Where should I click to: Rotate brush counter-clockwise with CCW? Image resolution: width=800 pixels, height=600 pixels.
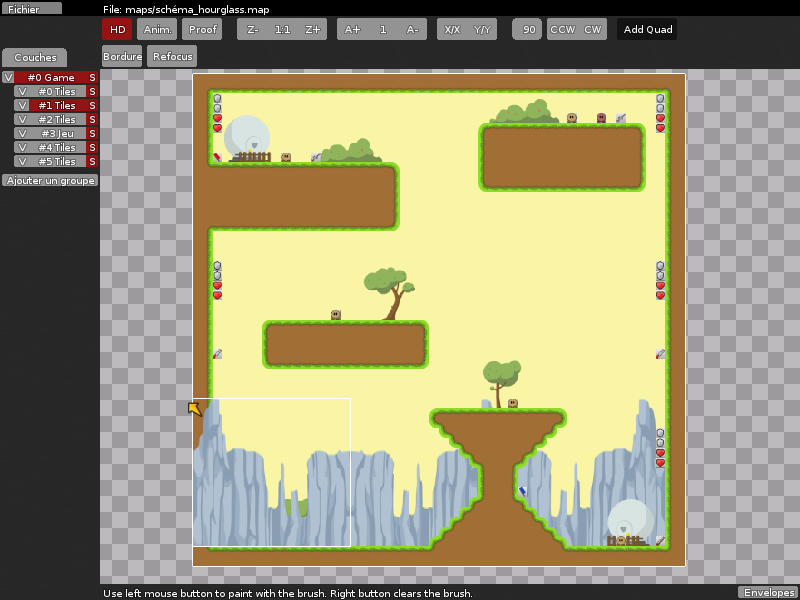pos(562,30)
